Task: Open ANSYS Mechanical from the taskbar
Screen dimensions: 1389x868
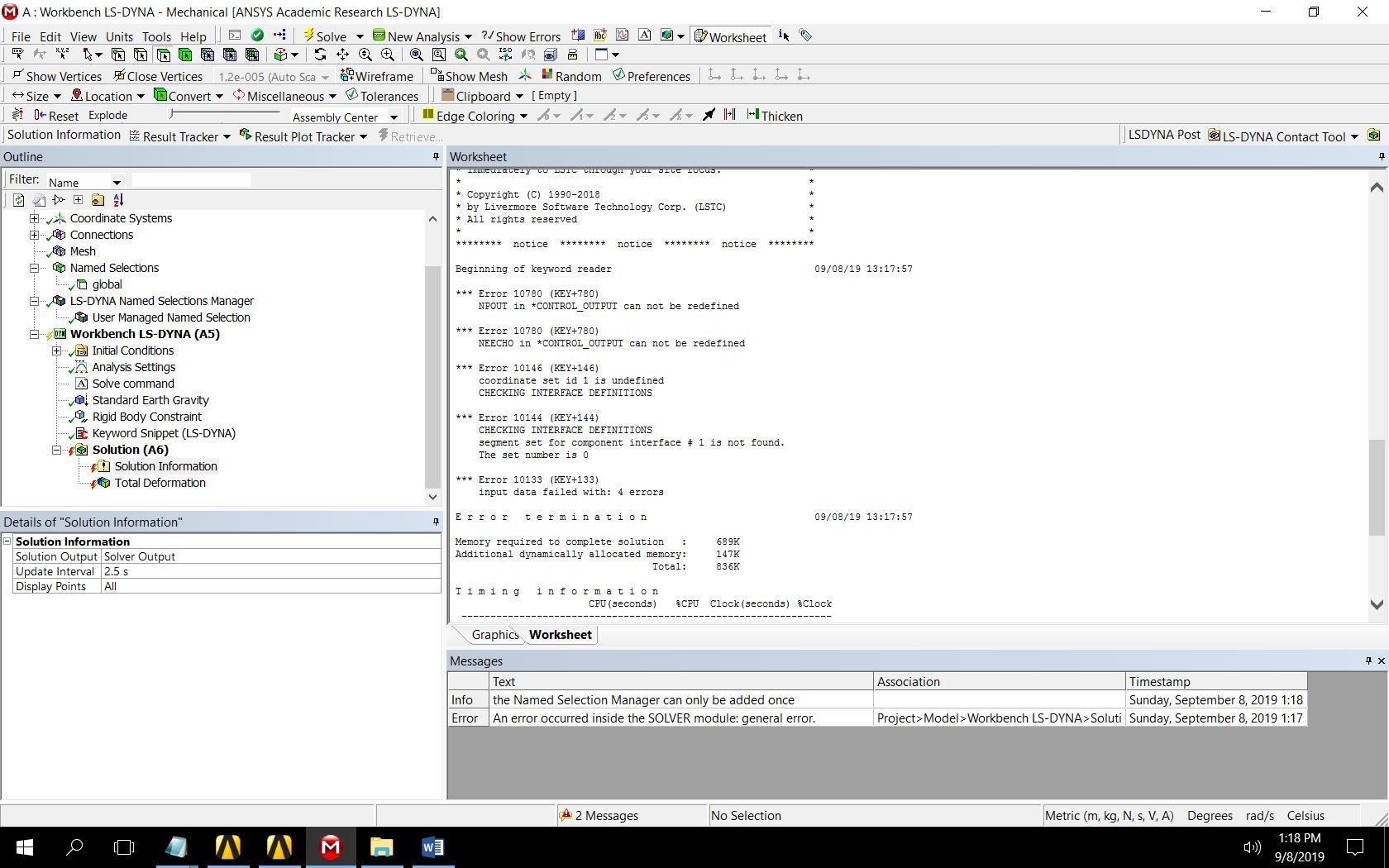Action: (x=331, y=847)
